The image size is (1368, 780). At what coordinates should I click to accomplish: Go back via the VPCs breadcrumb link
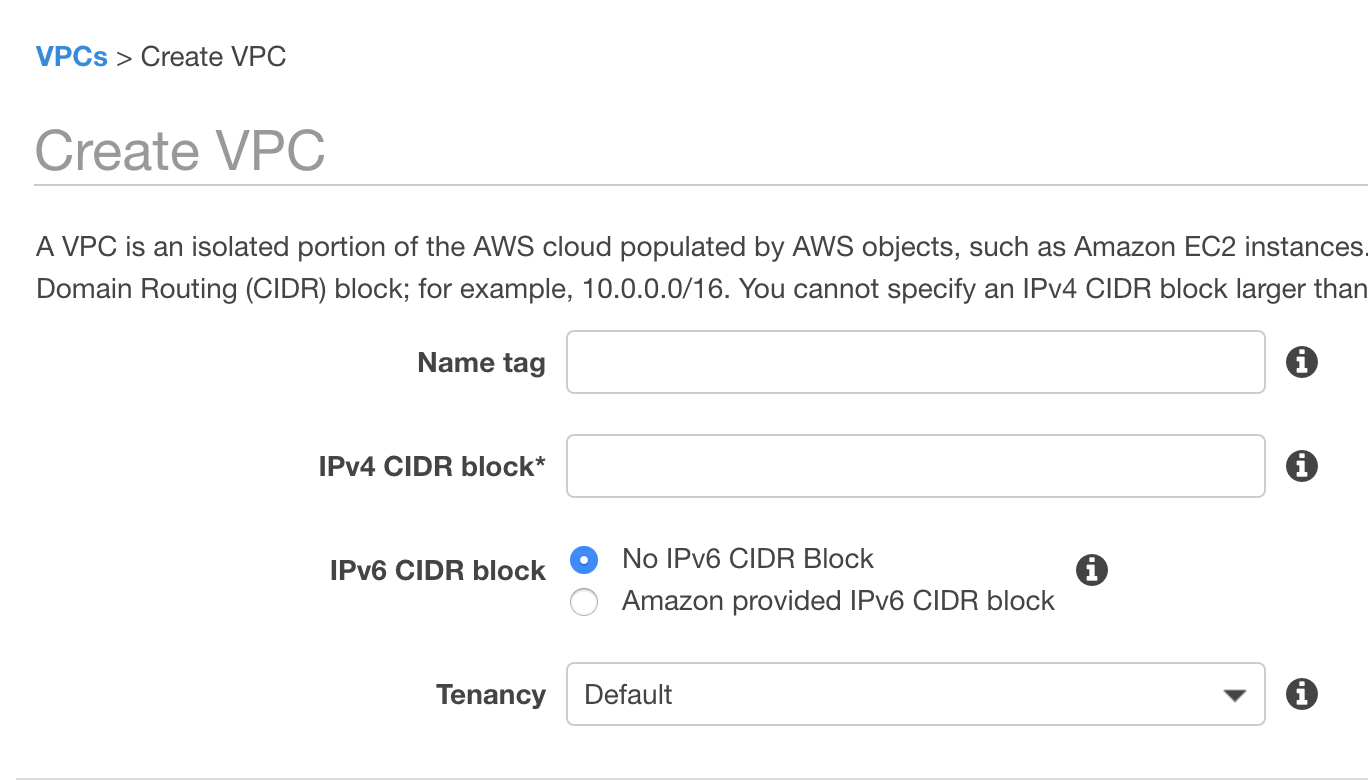coord(72,57)
